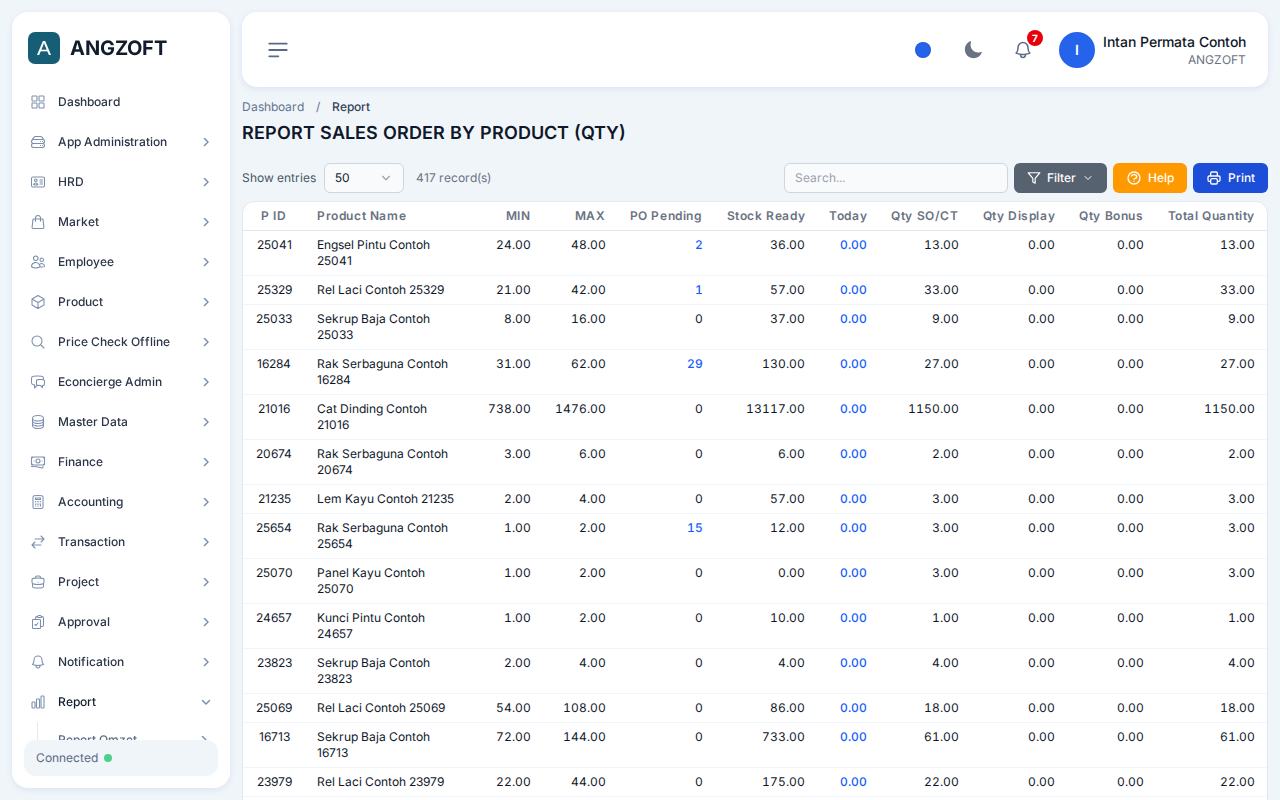Click the Accounting calculator icon

click(38, 502)
